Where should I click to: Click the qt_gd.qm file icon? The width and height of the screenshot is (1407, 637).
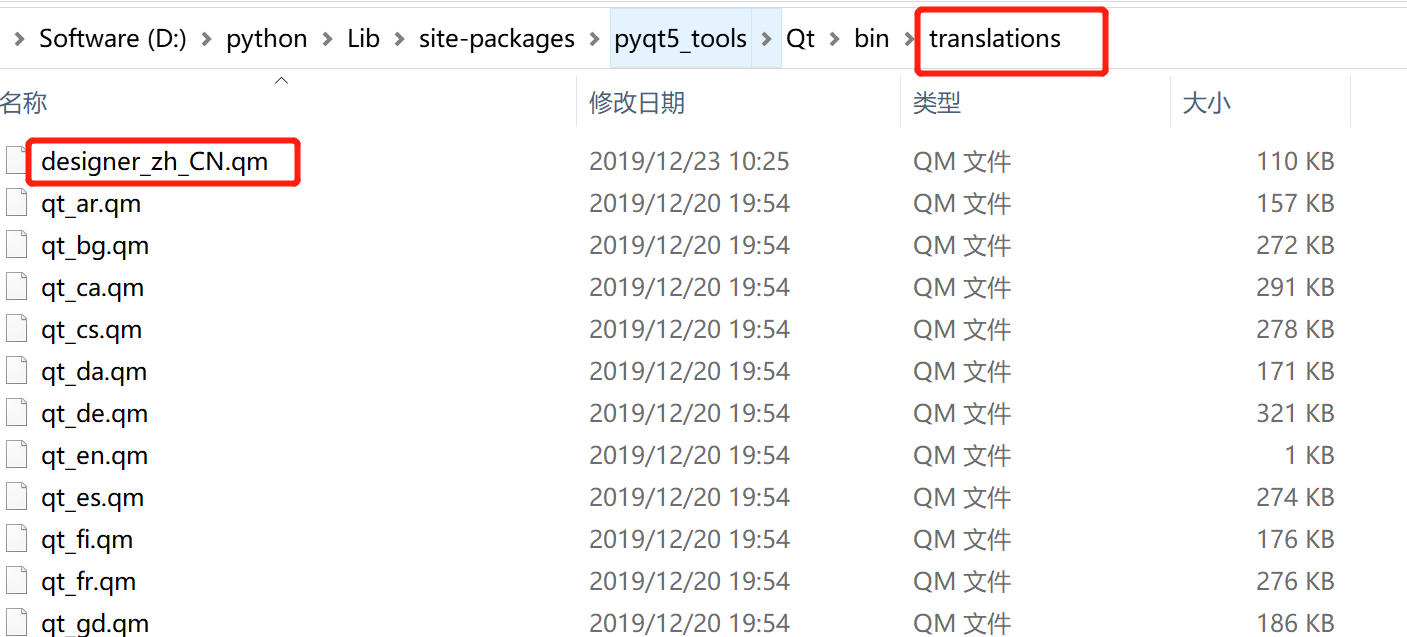click(17, 623)
